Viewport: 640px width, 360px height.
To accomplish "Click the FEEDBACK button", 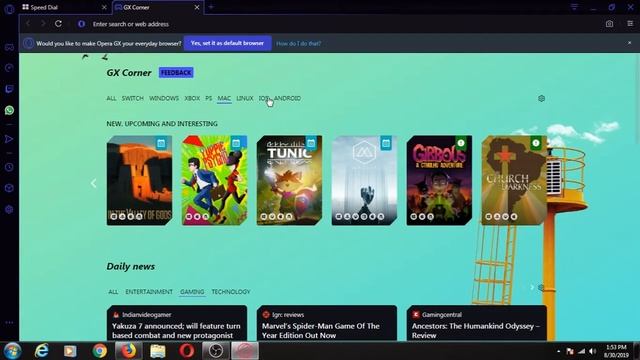I will [x=176, y=73].
